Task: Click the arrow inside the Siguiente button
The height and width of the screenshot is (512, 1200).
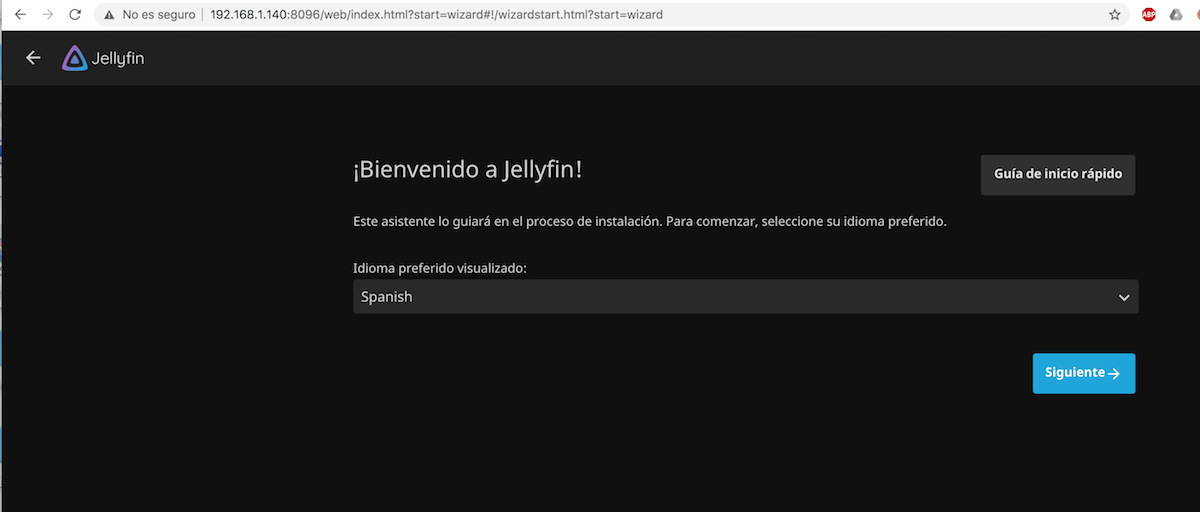Action: coord(1114,373)
